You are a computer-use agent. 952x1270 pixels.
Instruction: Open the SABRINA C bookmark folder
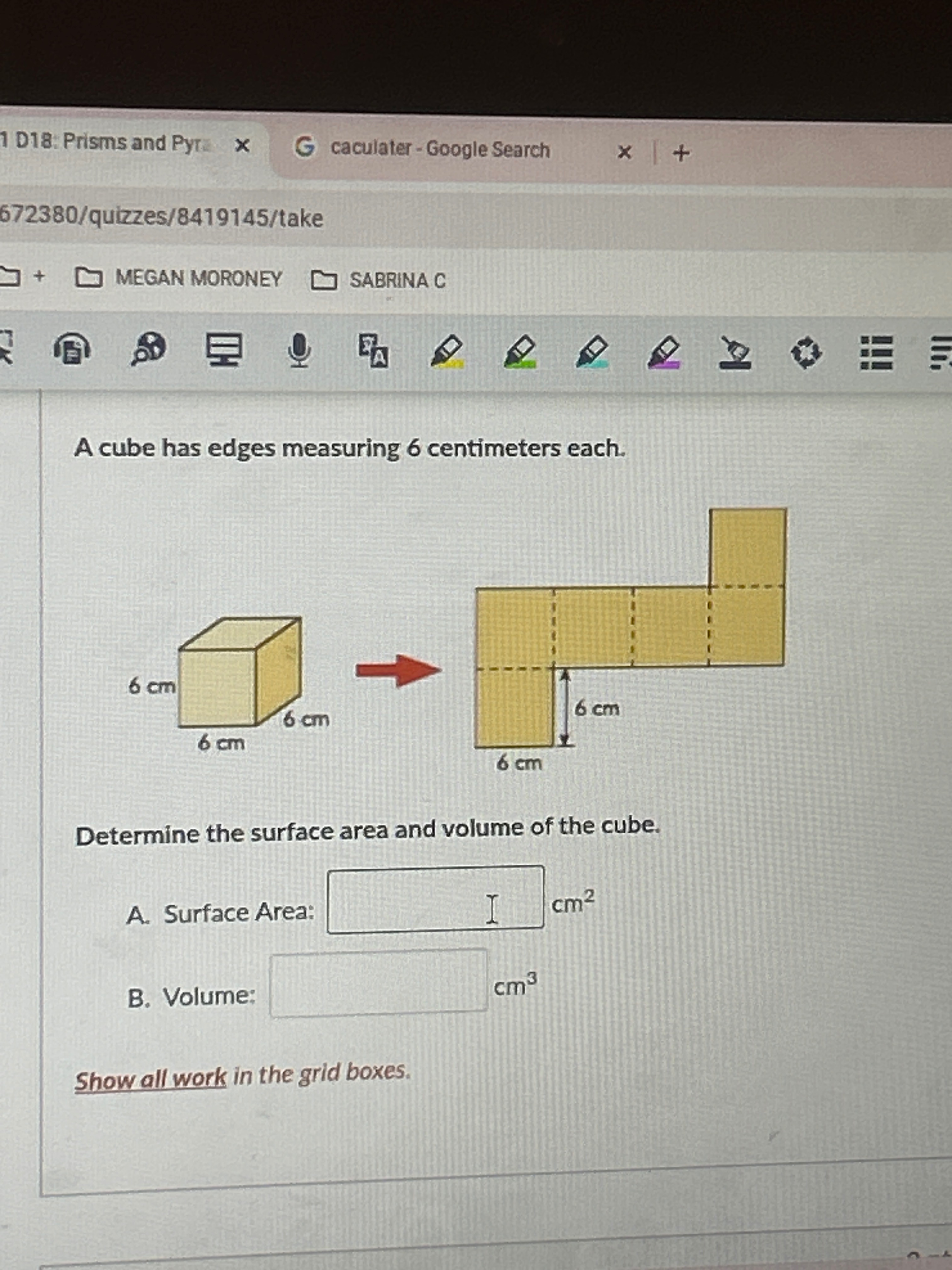[x=379, y=280]
